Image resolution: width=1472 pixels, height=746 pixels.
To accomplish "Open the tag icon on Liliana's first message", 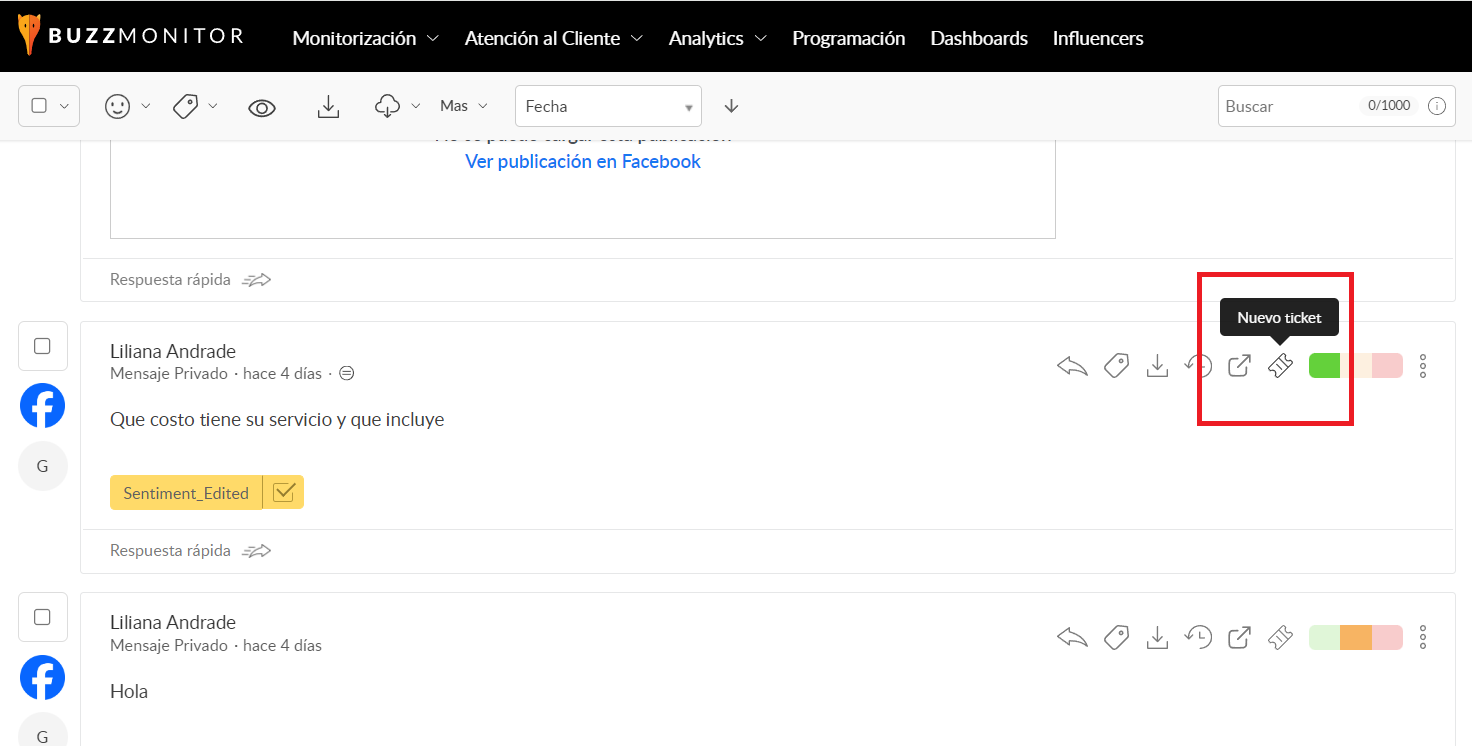I will pyautogui.click(x=1116, y=365).
